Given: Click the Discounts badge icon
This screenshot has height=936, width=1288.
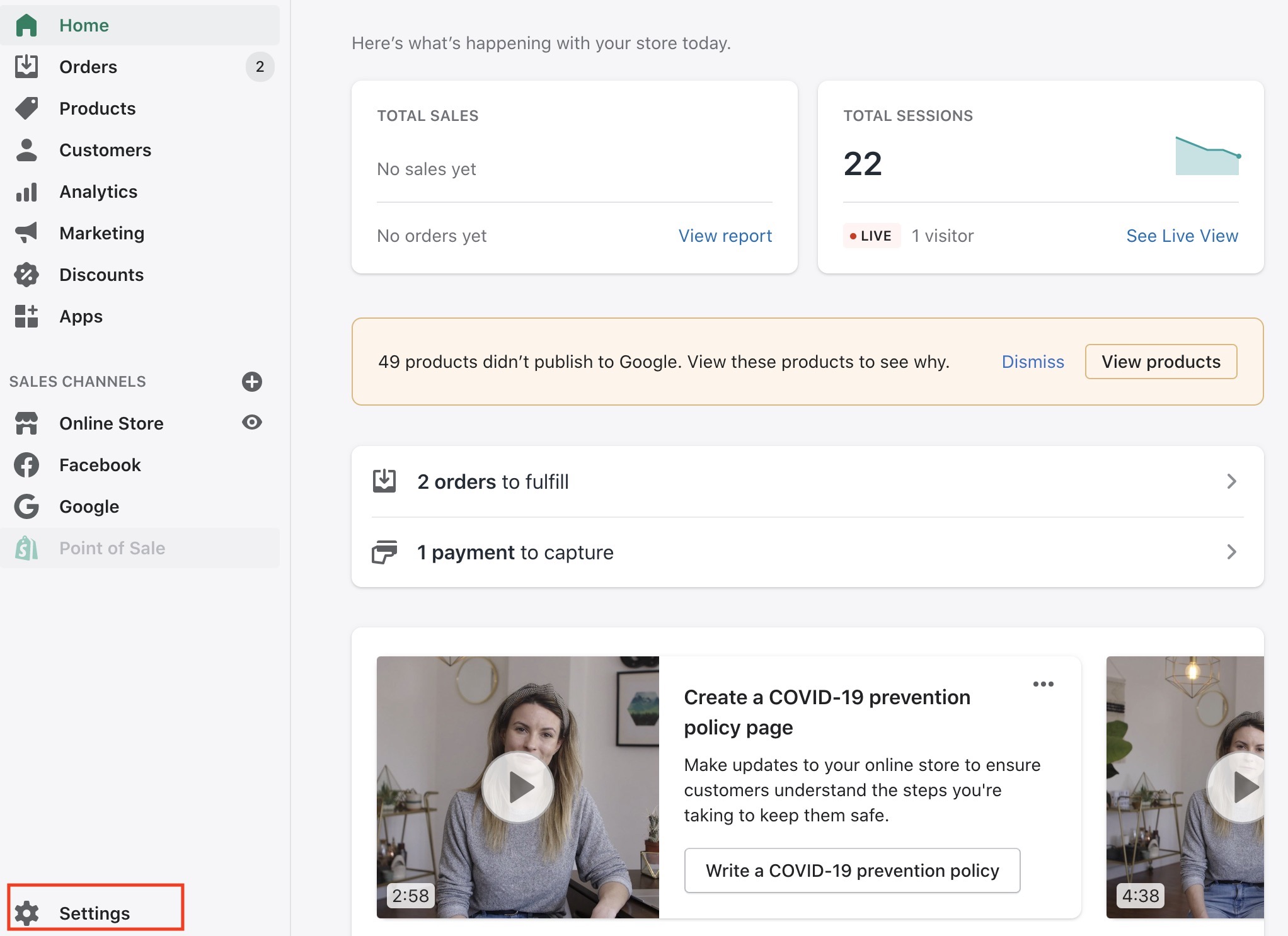Looking at the screenshot, I should pyautogui.click(x=26, y=275).
